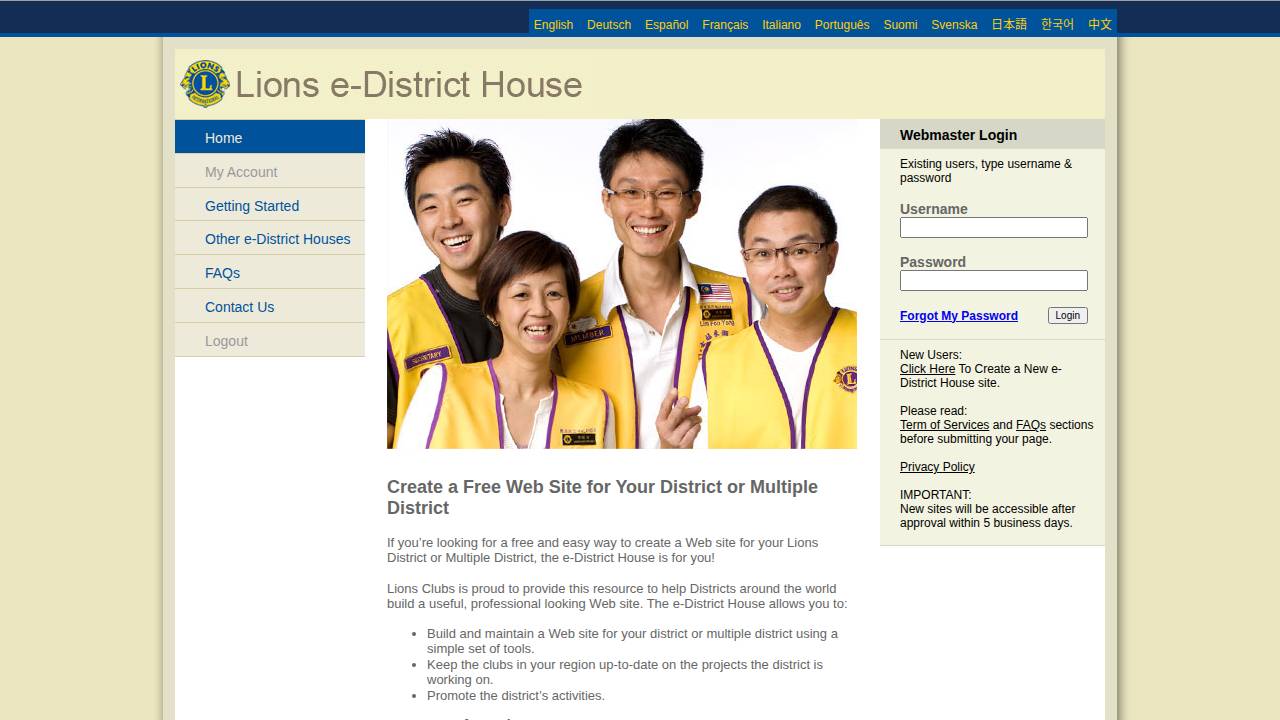Select the 한국어 language link
Screen dimensions: 1280x720
click(x=1056, y=24)
